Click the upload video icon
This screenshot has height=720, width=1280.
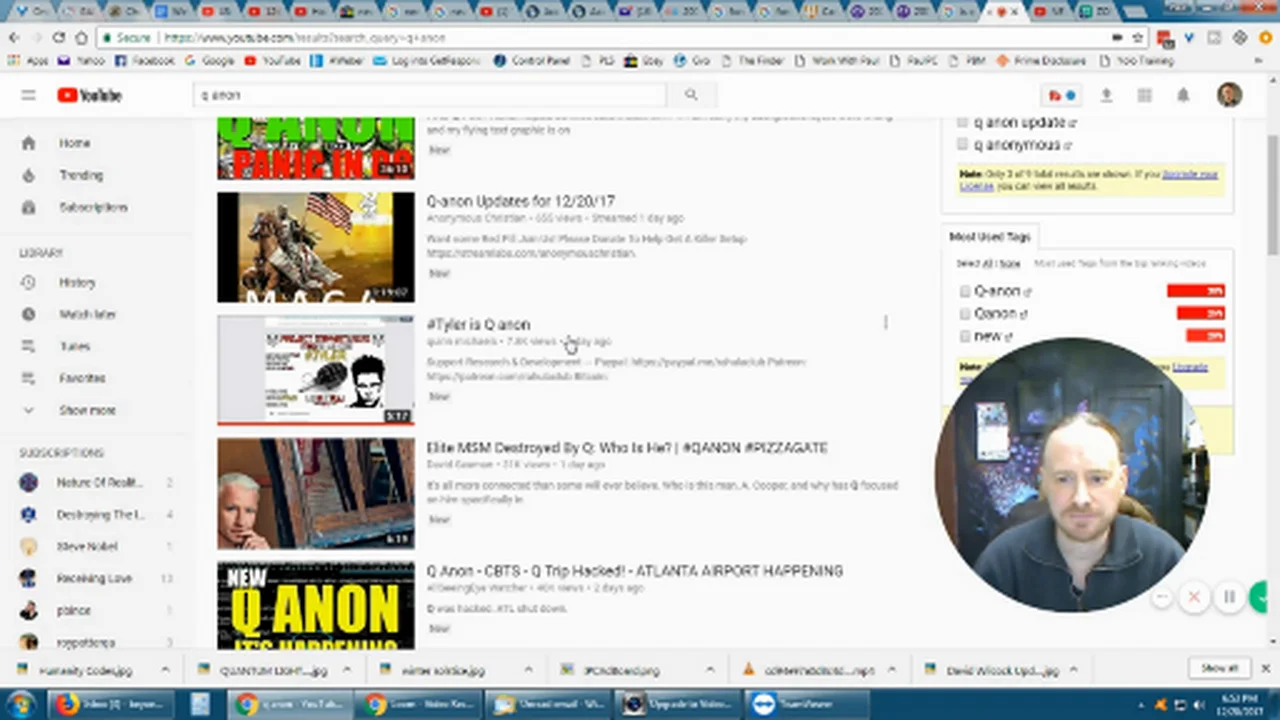[x=1106, y=95]
